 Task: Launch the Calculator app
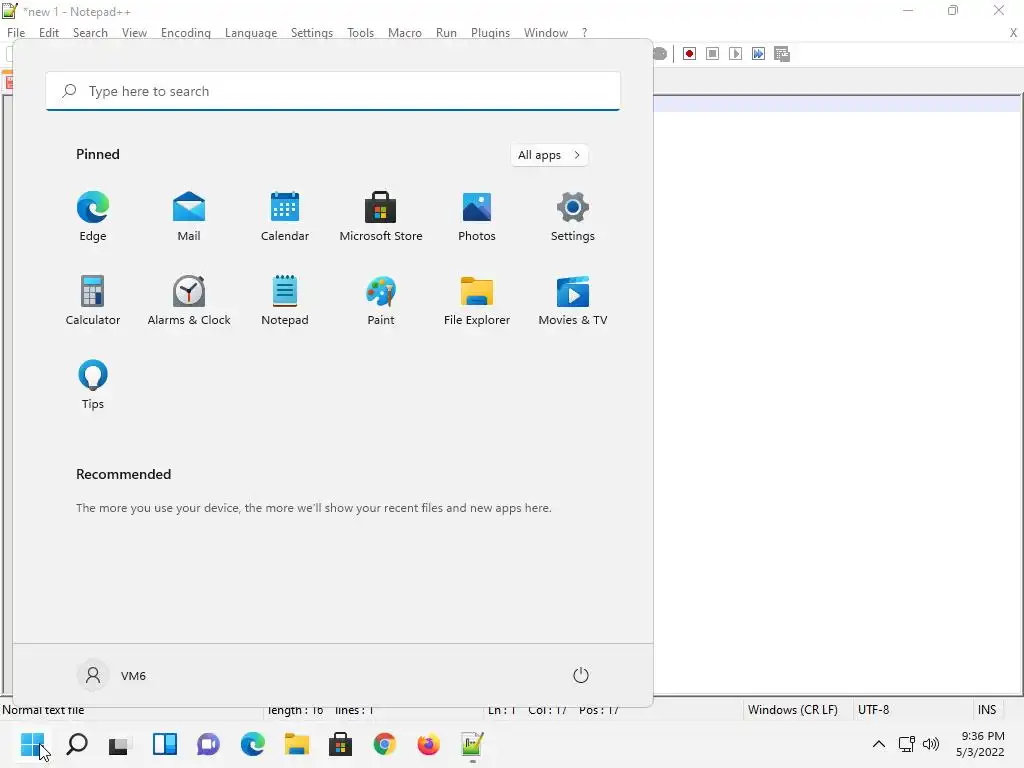tap(93, 300)
